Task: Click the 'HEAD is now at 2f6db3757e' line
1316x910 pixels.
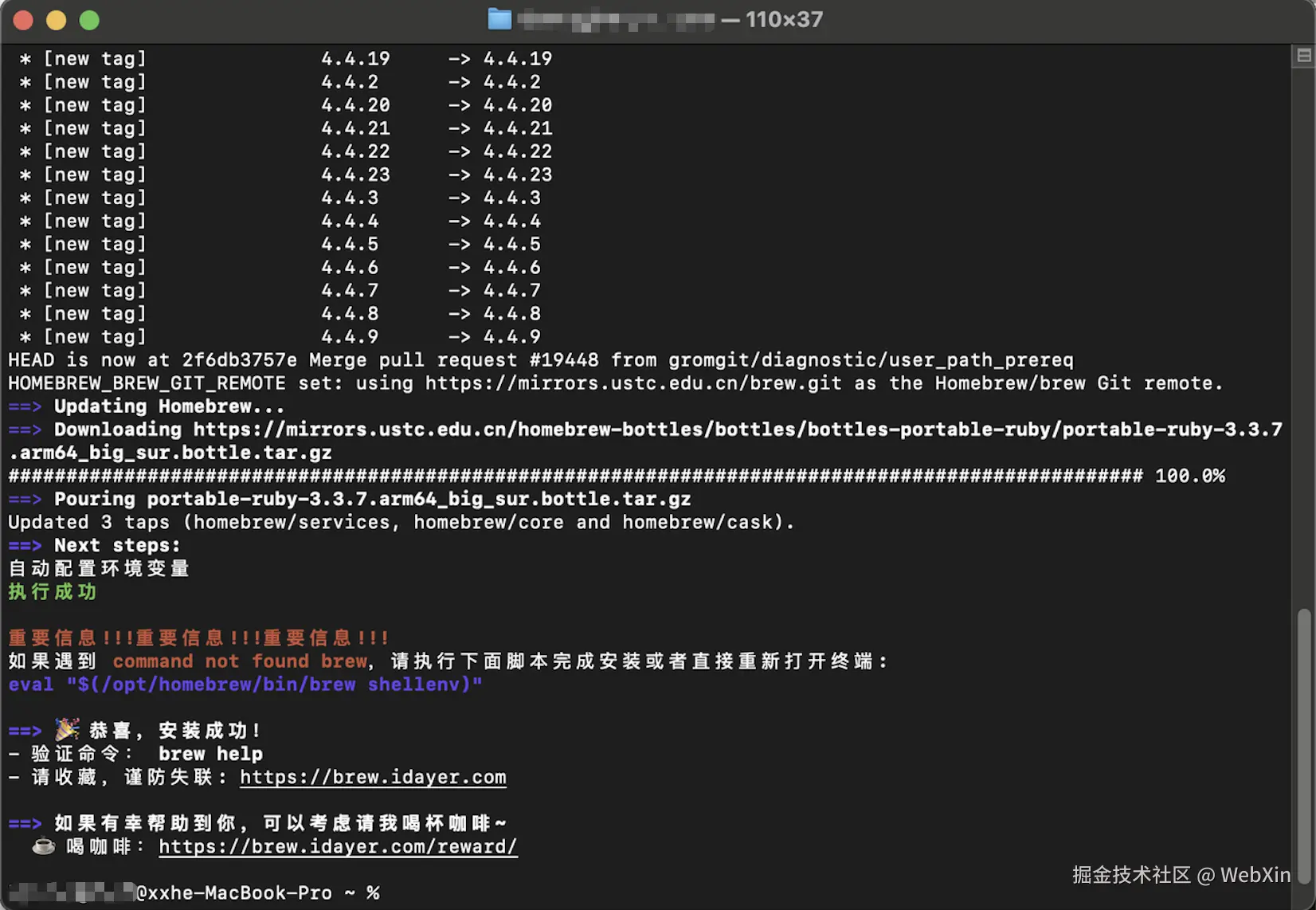Action: (541, 360)
